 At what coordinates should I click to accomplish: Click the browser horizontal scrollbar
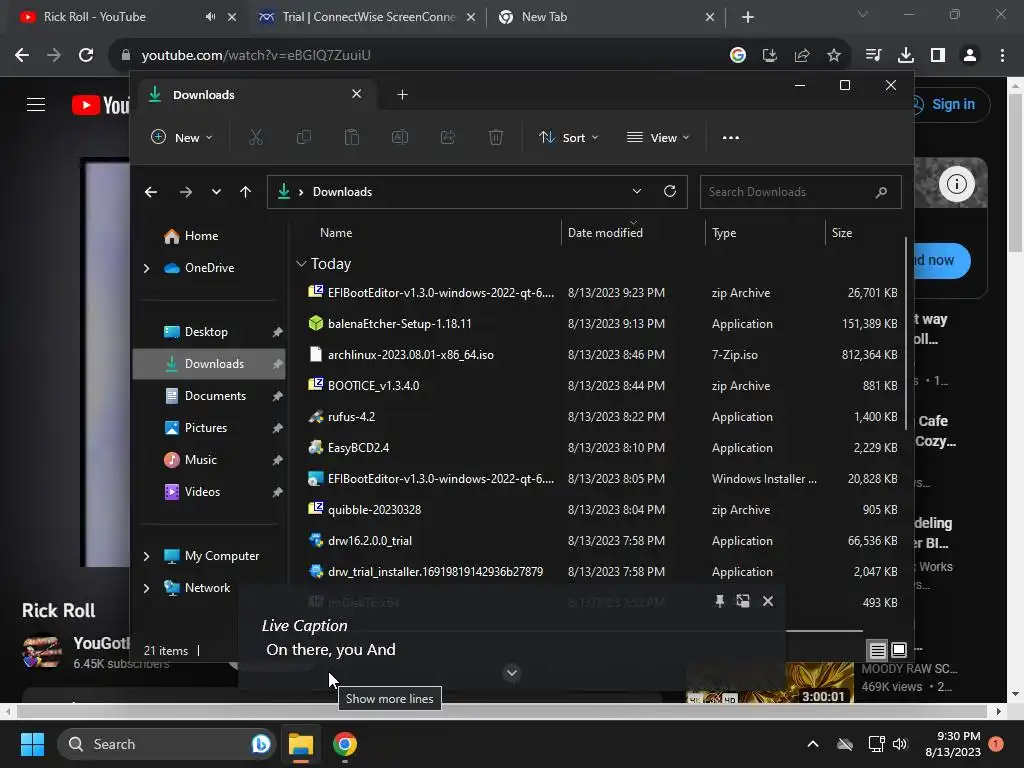[504, 711]
